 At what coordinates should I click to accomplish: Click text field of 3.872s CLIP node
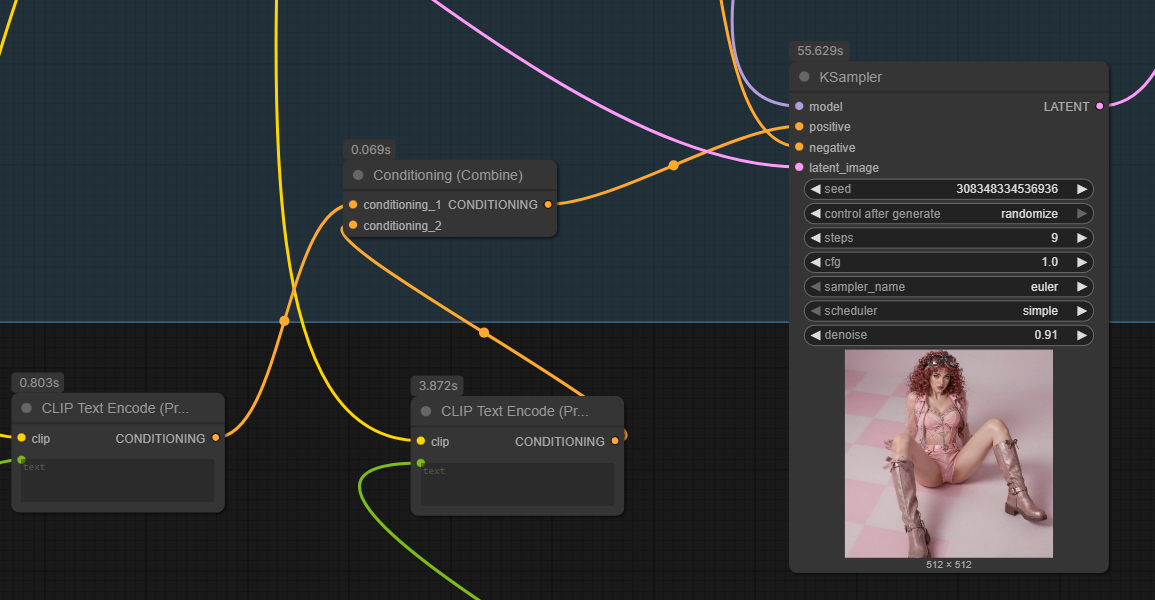517,484
